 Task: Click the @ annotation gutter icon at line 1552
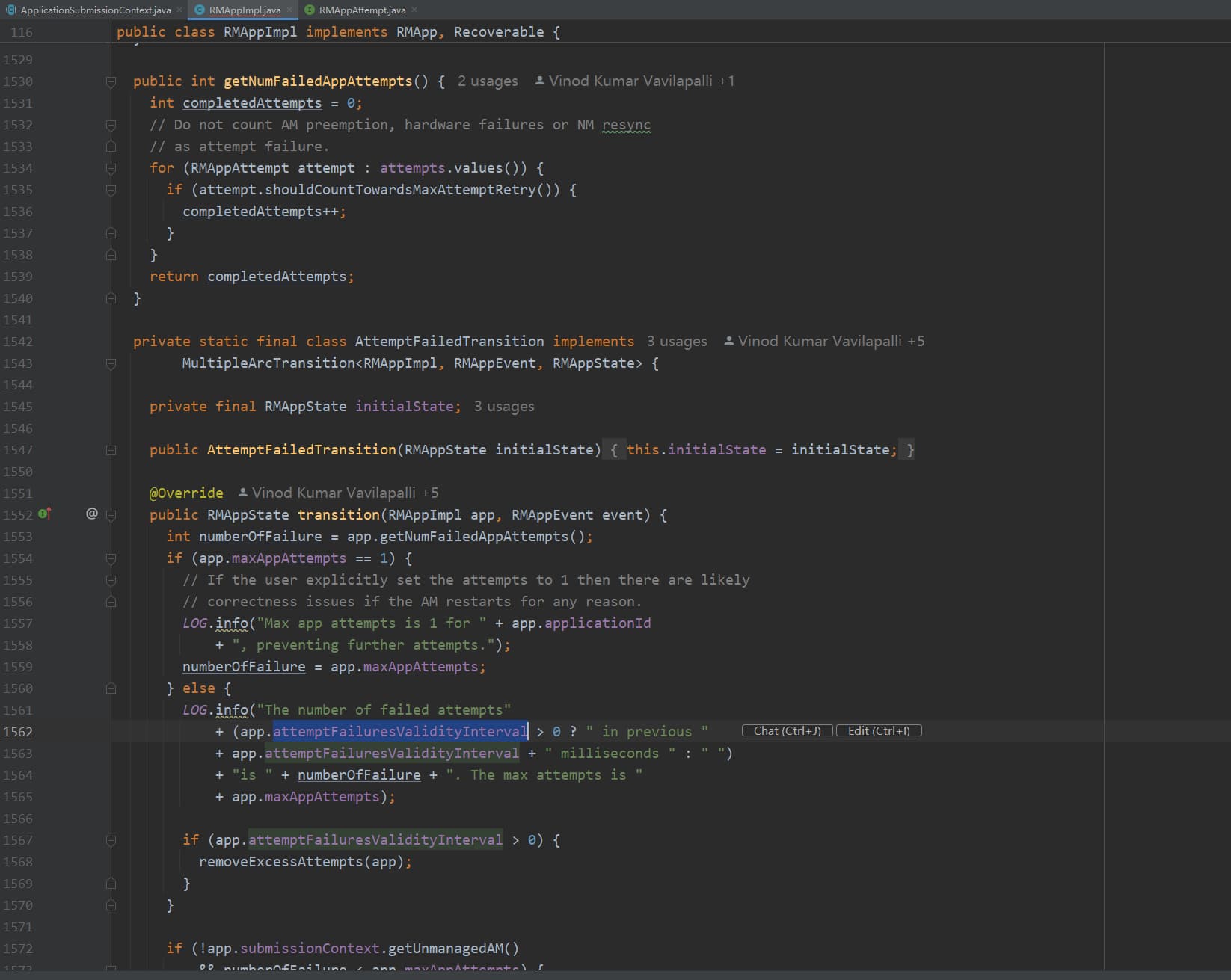91,514
